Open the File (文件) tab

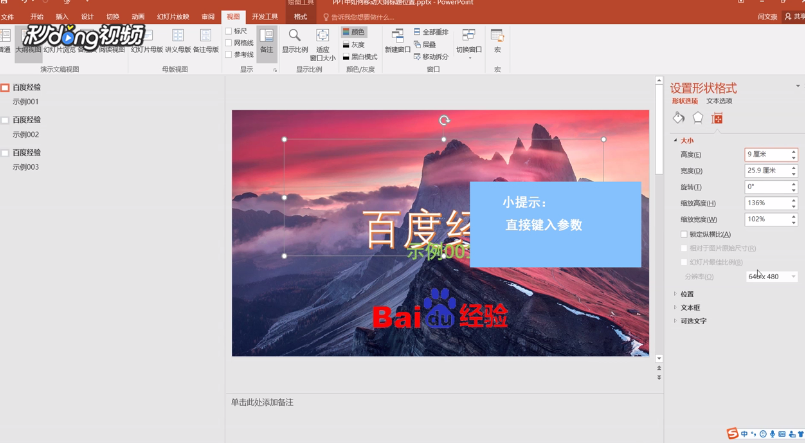[8, 17]
